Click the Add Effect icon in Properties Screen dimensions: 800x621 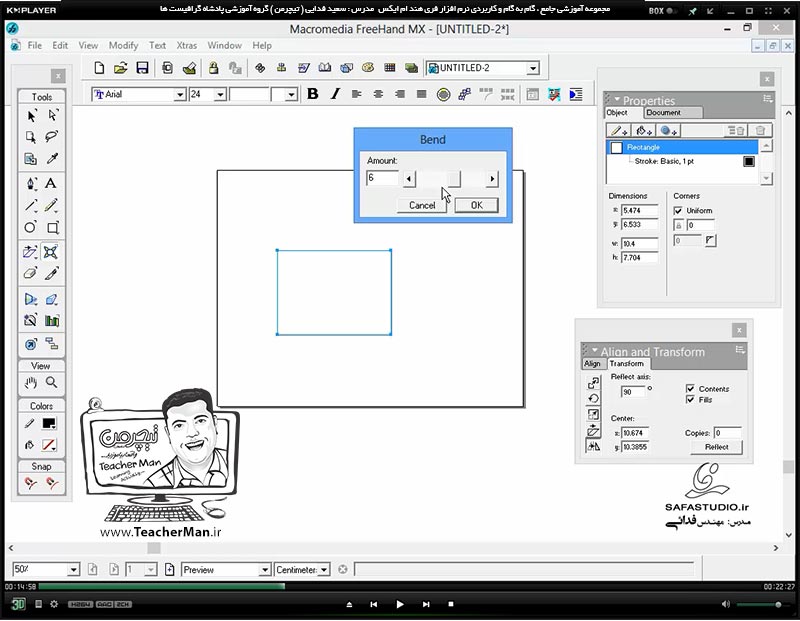tap(668, 131)
